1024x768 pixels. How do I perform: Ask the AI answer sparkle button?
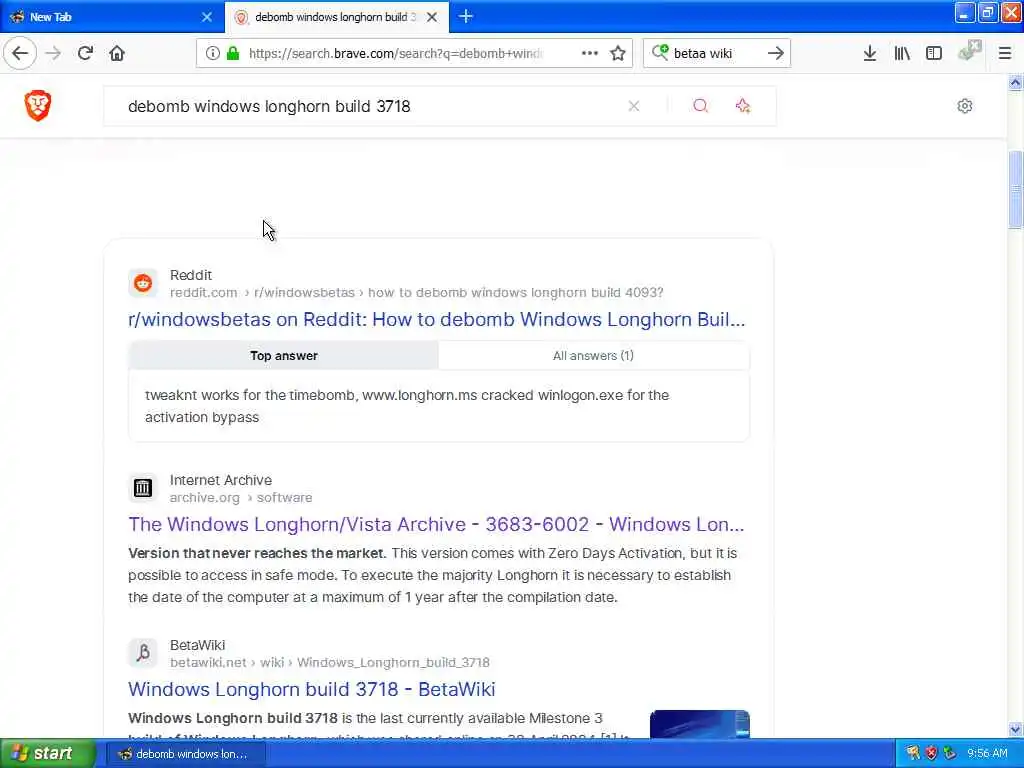(x=743, y=106)
